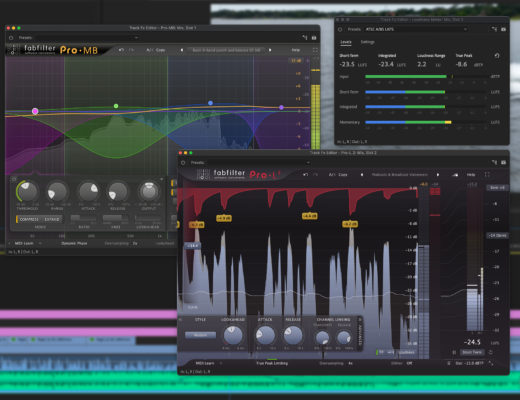This screenshot has height=400, width=520.
Task: Switch to the Levels tab in the Loudness Meter
Action: (346, 42)
